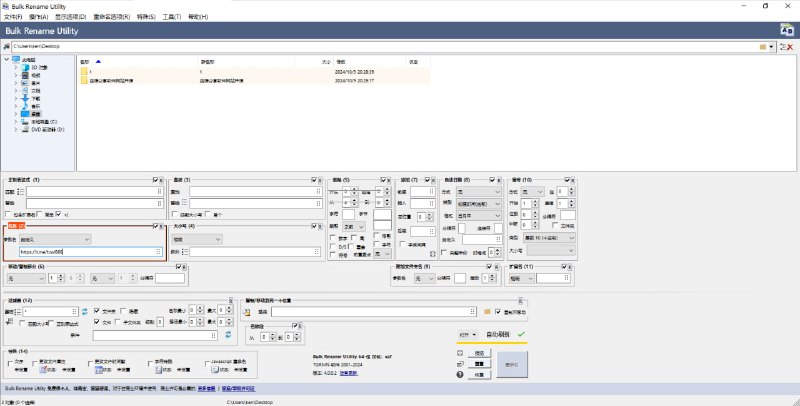
Task: Click the file attributes status icon in Special (14)
Action: (x=43, y=370)
